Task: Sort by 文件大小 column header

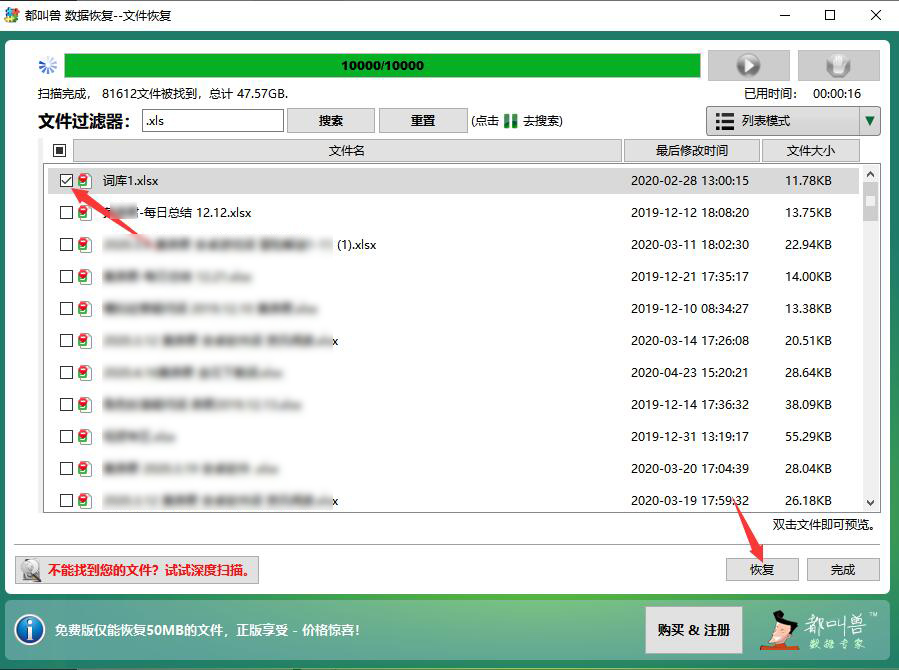Action: (810, 151)
